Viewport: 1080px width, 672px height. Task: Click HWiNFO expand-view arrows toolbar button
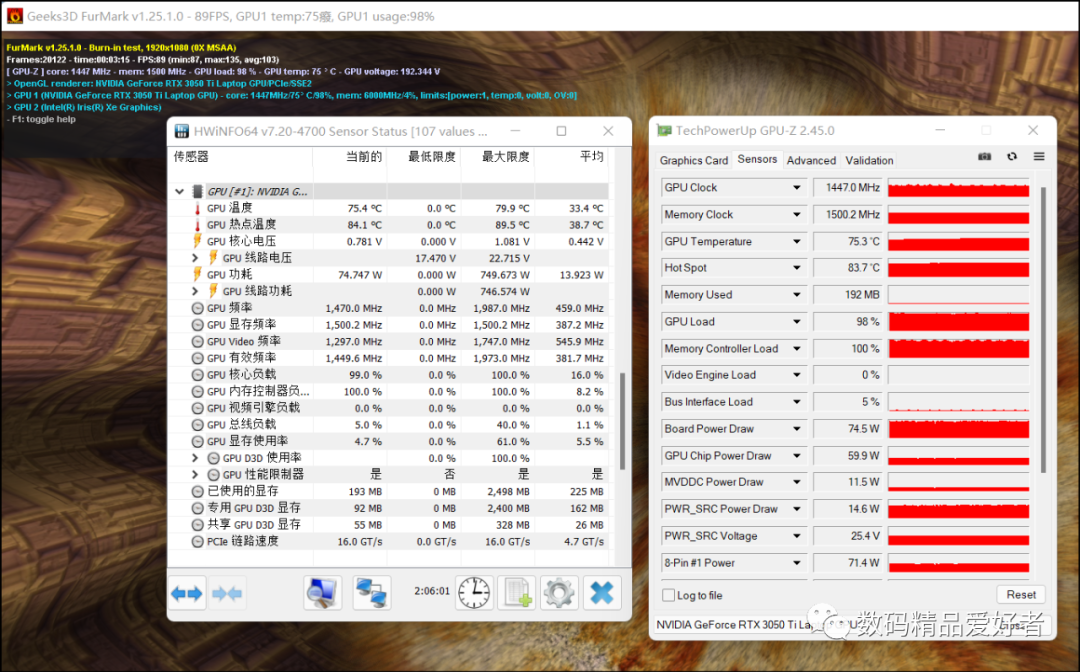(187, 593)
